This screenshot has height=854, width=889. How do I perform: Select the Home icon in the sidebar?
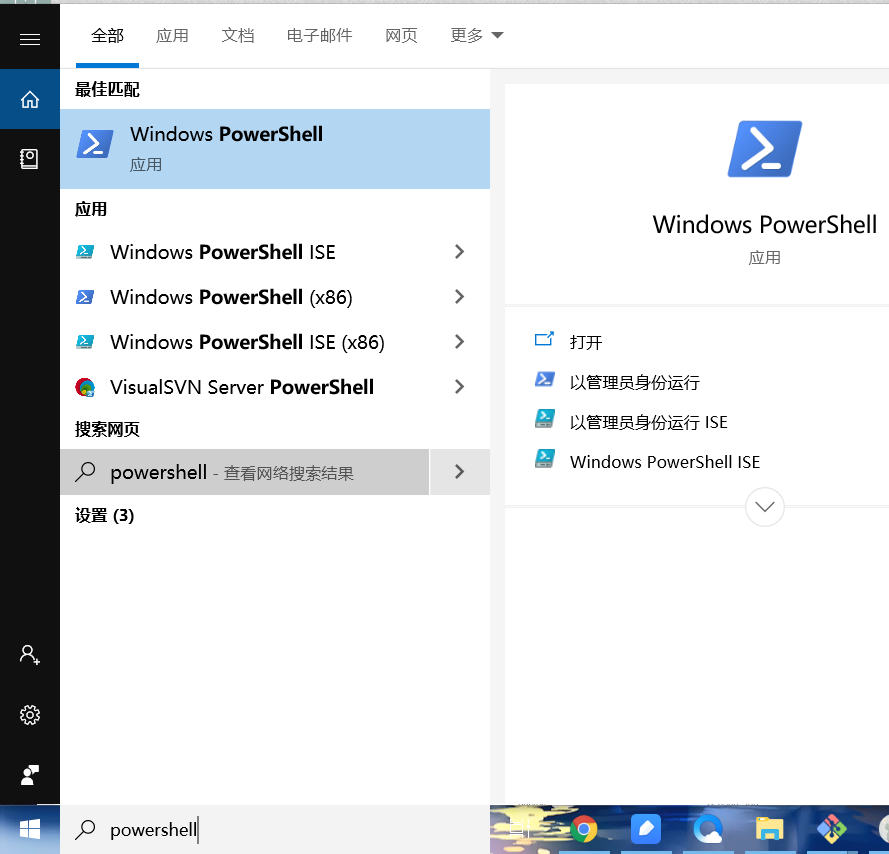(29, 99)
